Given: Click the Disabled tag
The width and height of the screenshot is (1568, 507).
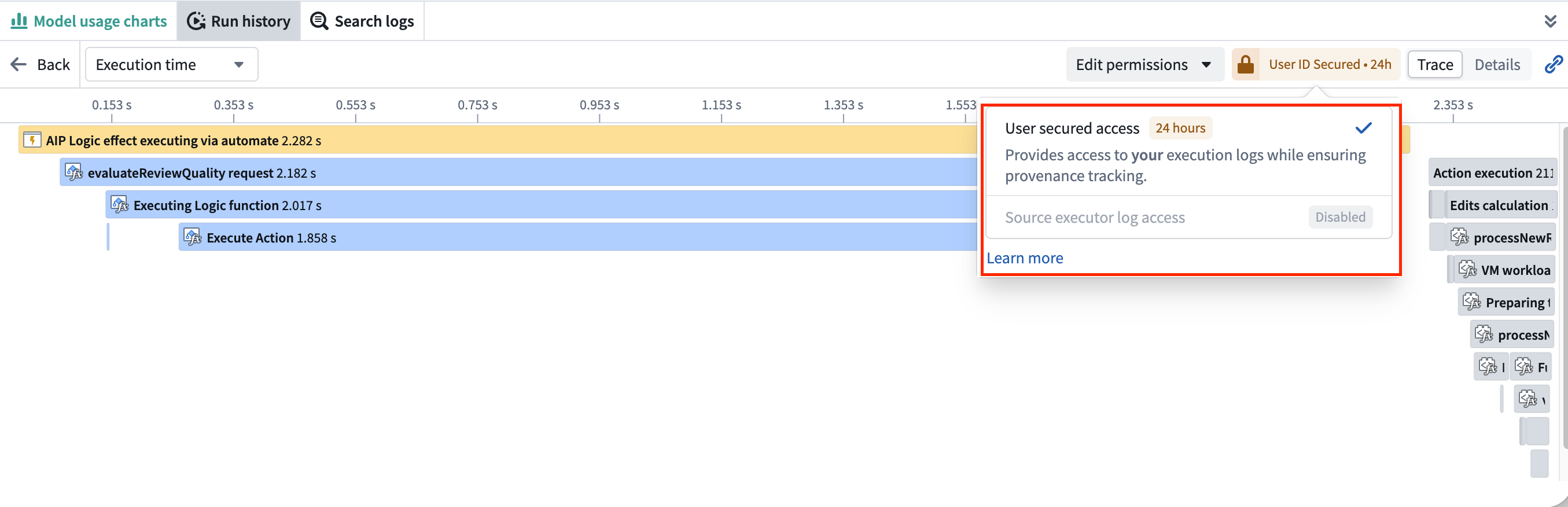Looking at the screenshot, I should (1339, 217).
